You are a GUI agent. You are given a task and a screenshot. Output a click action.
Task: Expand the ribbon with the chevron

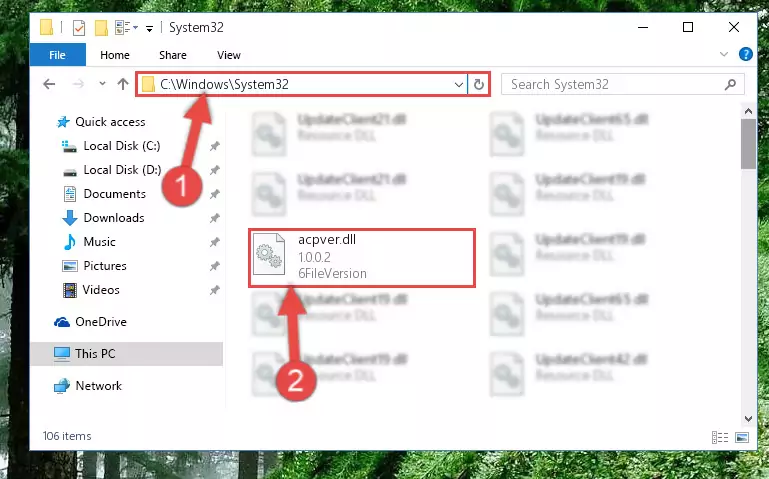(723, 54)
